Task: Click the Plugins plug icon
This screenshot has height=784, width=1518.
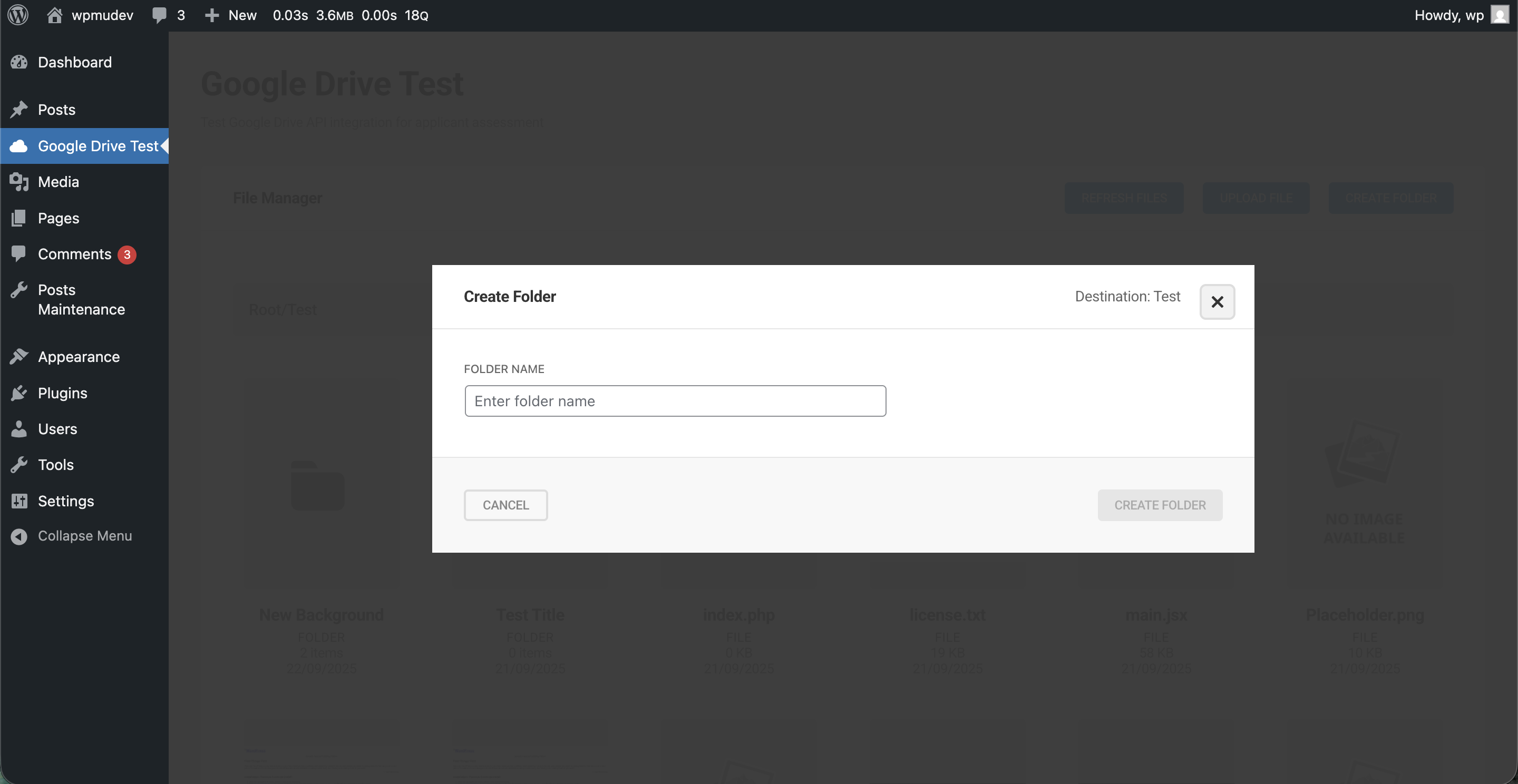Action: coord(19,393)
